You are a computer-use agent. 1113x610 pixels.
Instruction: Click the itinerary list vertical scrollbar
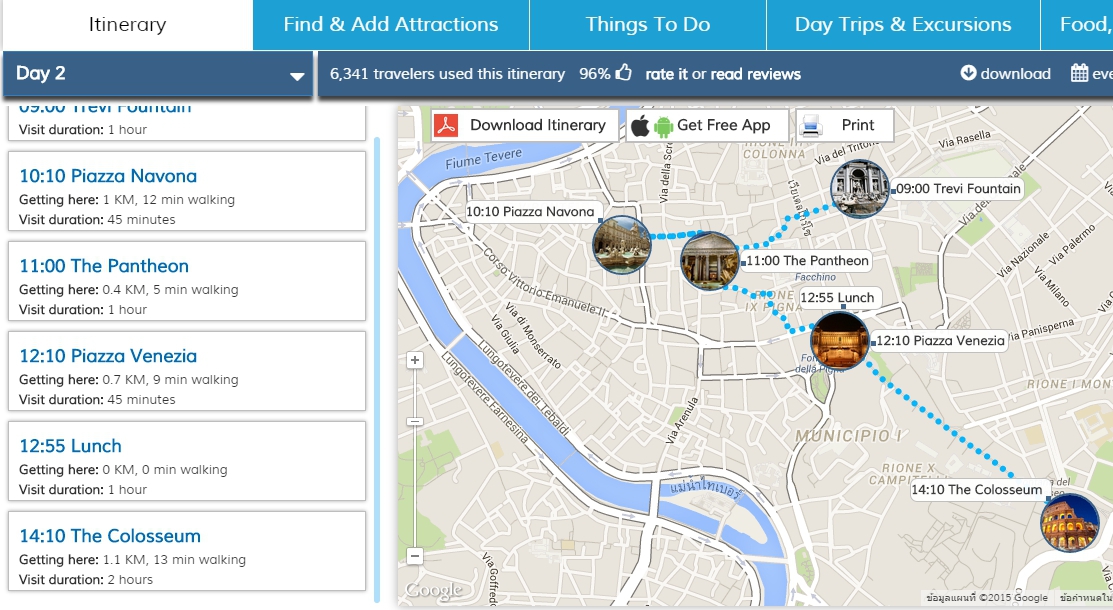[376, 369]
